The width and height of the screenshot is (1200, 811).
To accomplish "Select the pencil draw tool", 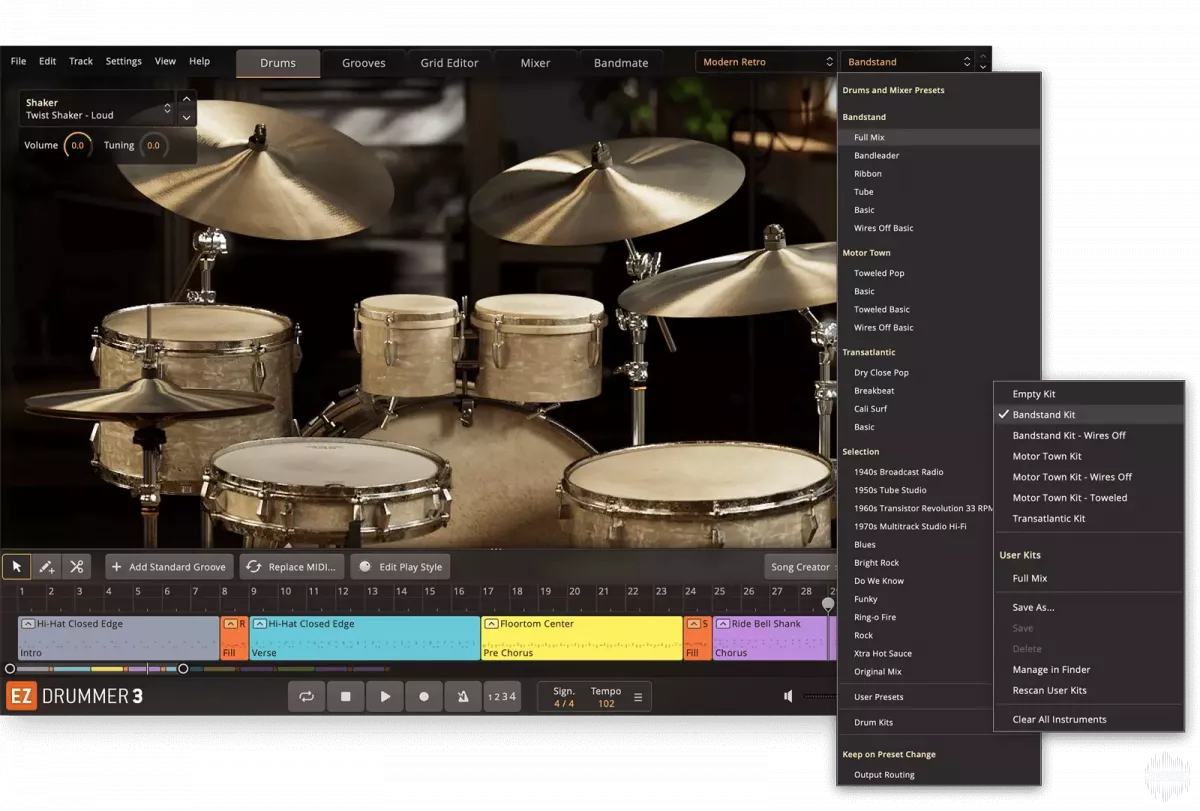I will [46, 567].
